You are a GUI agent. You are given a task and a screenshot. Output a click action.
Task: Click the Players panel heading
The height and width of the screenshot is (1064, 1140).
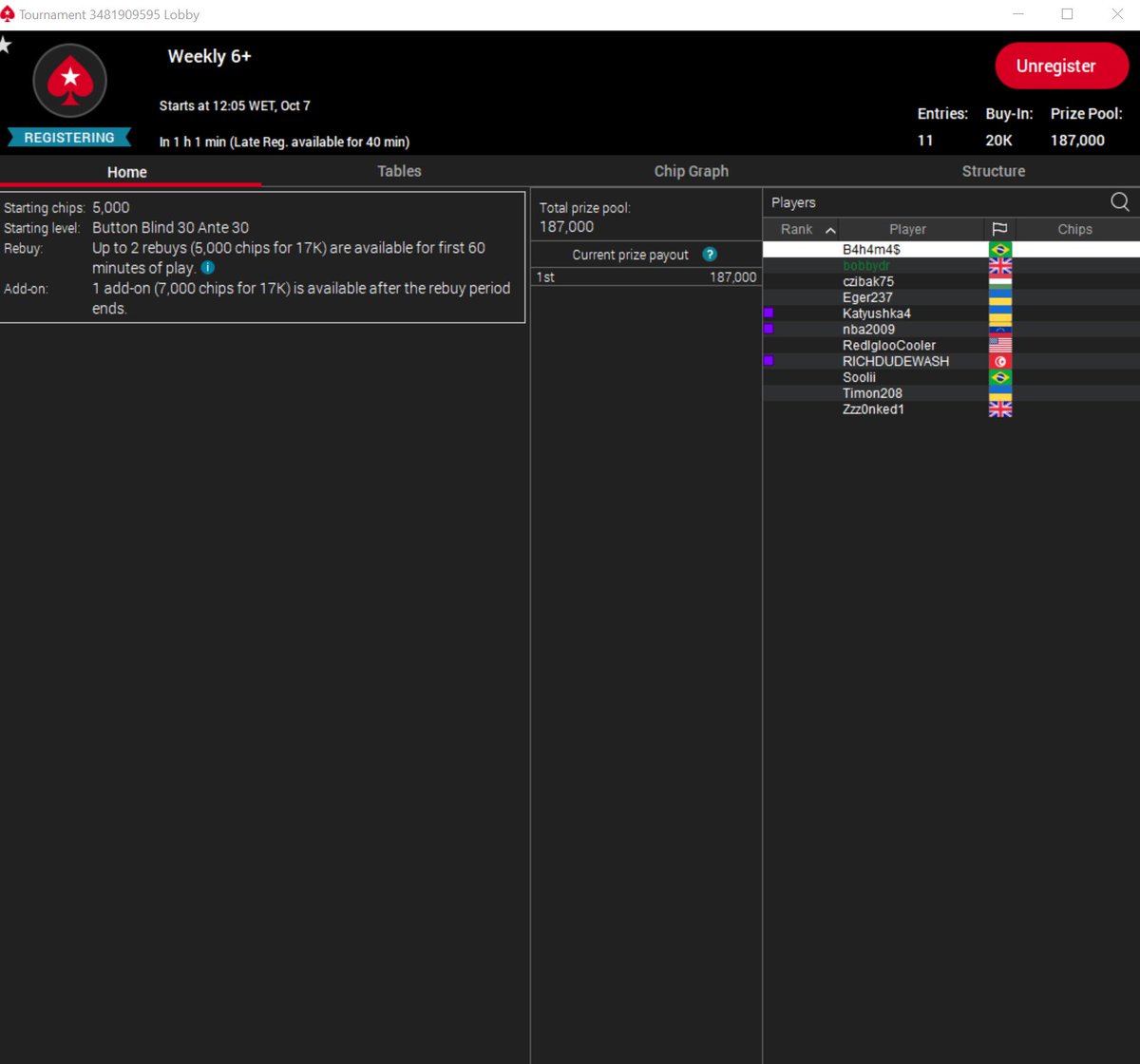pyautogui.click(x=793, y=202)
